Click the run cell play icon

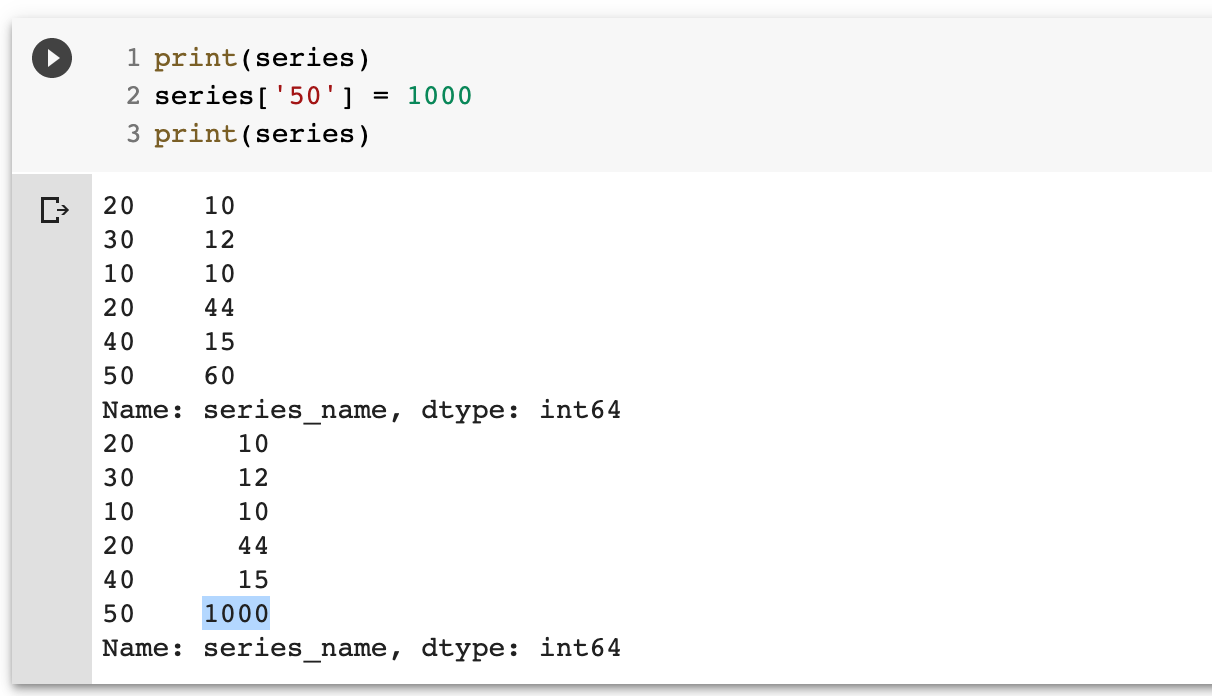pos(51,57)
